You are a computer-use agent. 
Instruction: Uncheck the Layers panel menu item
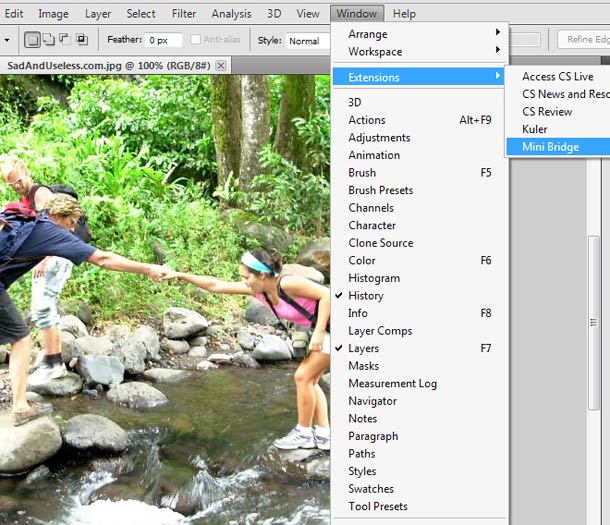[363, 349]
